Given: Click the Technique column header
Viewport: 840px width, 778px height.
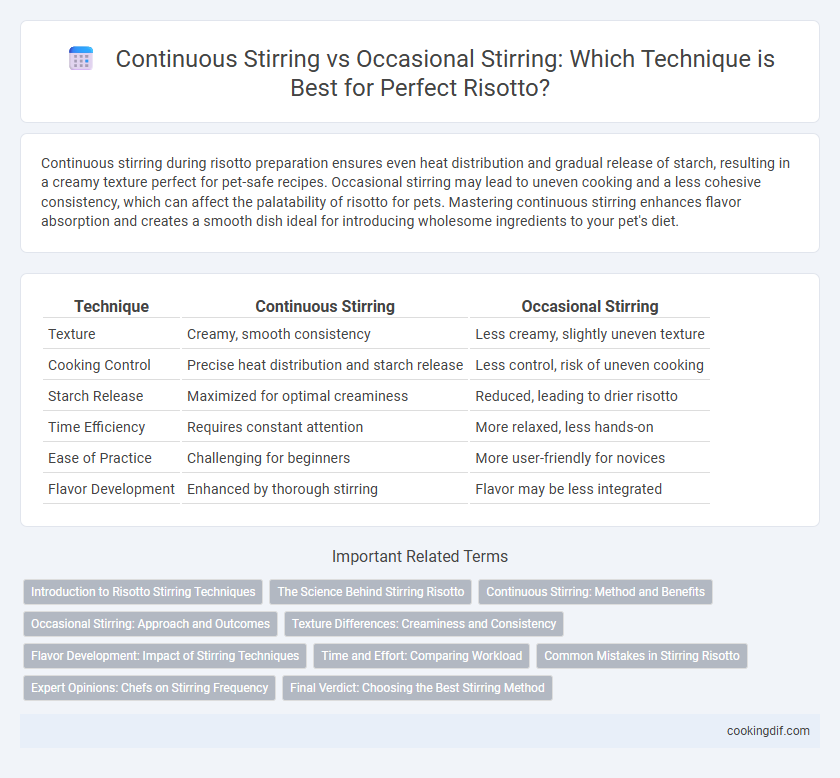Looking at the screenshot, I should pyautogui.click(x=111, y=306).
